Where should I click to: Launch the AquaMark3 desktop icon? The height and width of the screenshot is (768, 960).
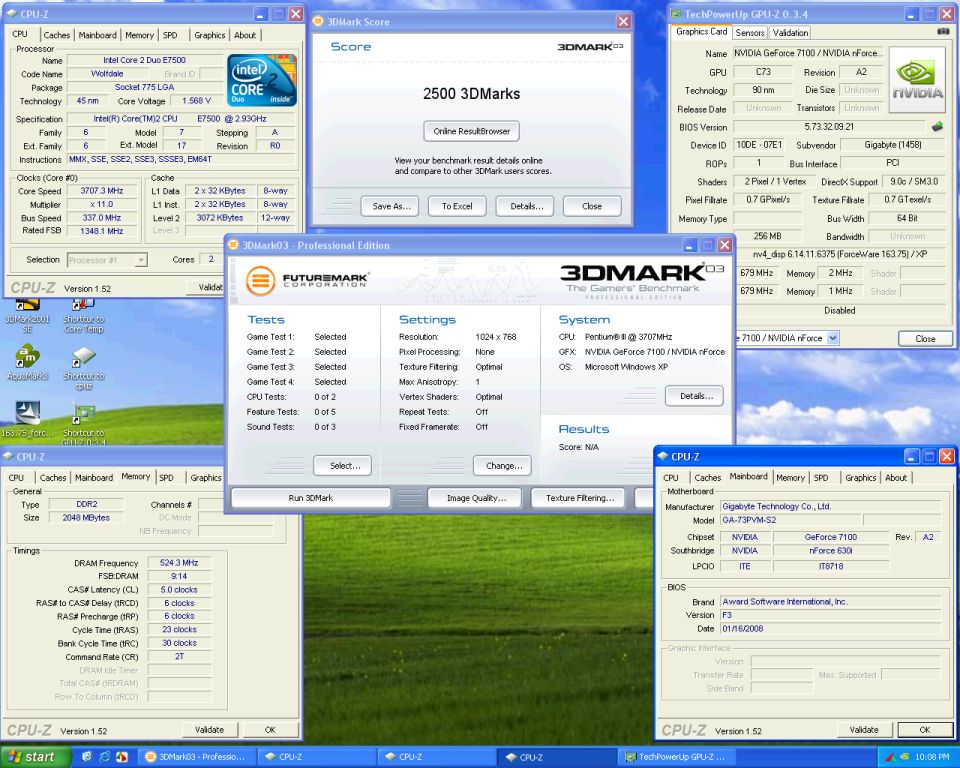click(27, 363)
